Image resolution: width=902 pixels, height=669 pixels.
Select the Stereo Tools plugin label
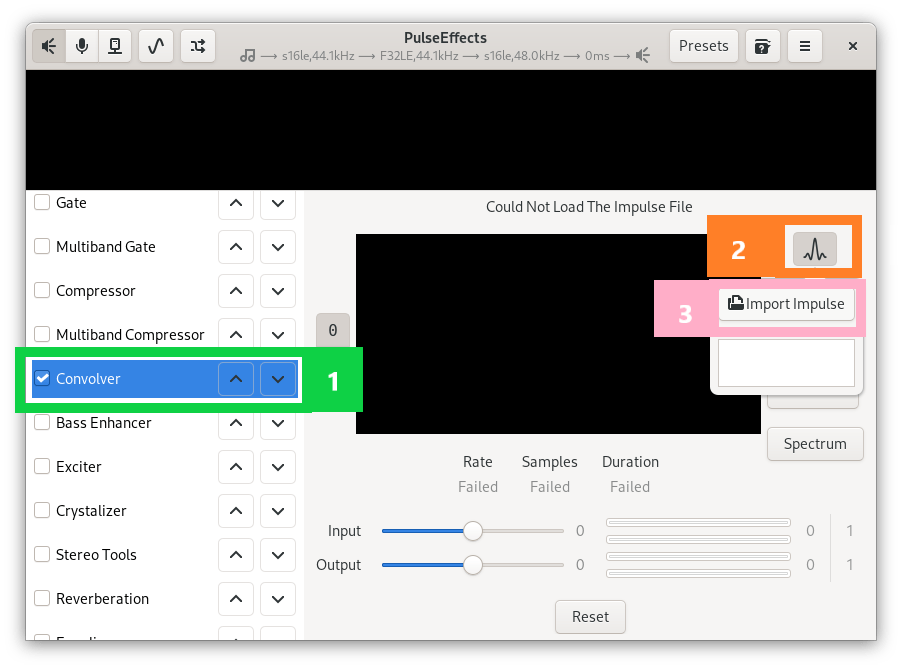[x=96, y=555]
